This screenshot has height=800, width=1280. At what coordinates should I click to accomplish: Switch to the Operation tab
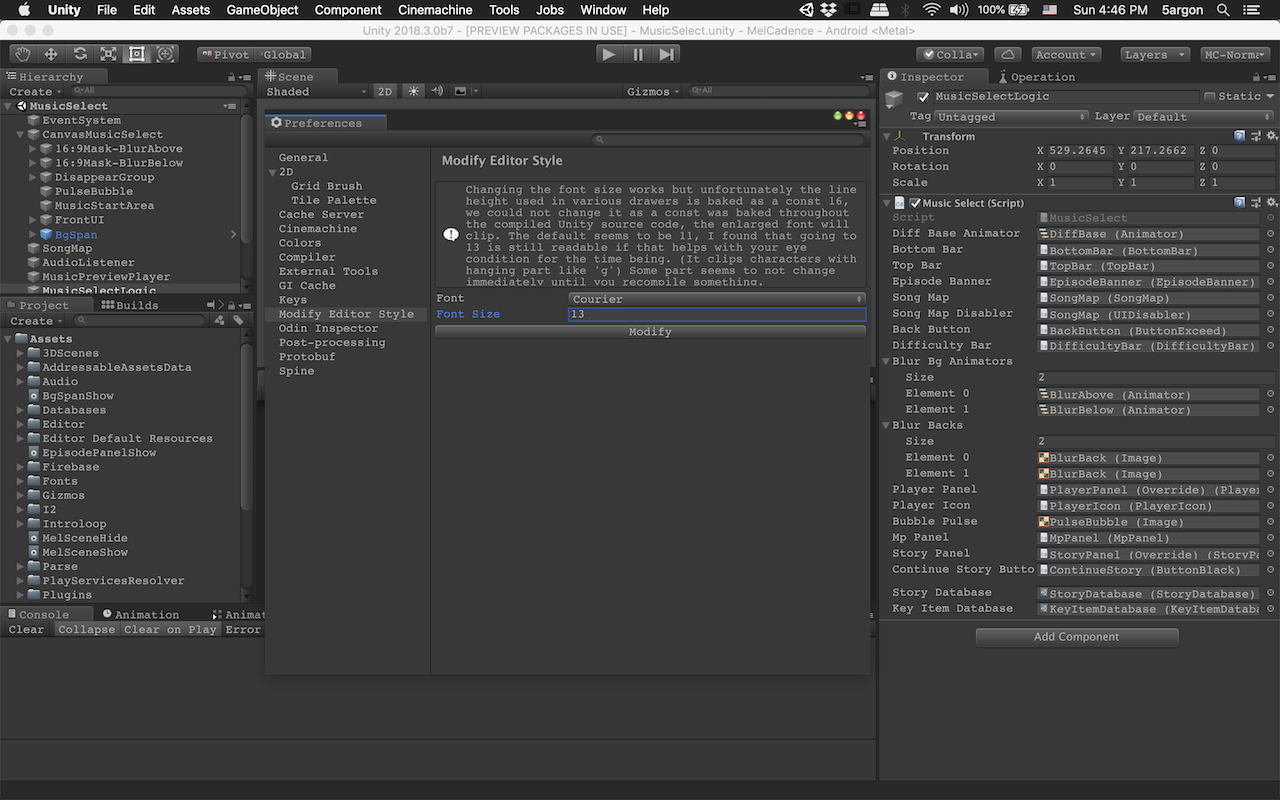1035,76
